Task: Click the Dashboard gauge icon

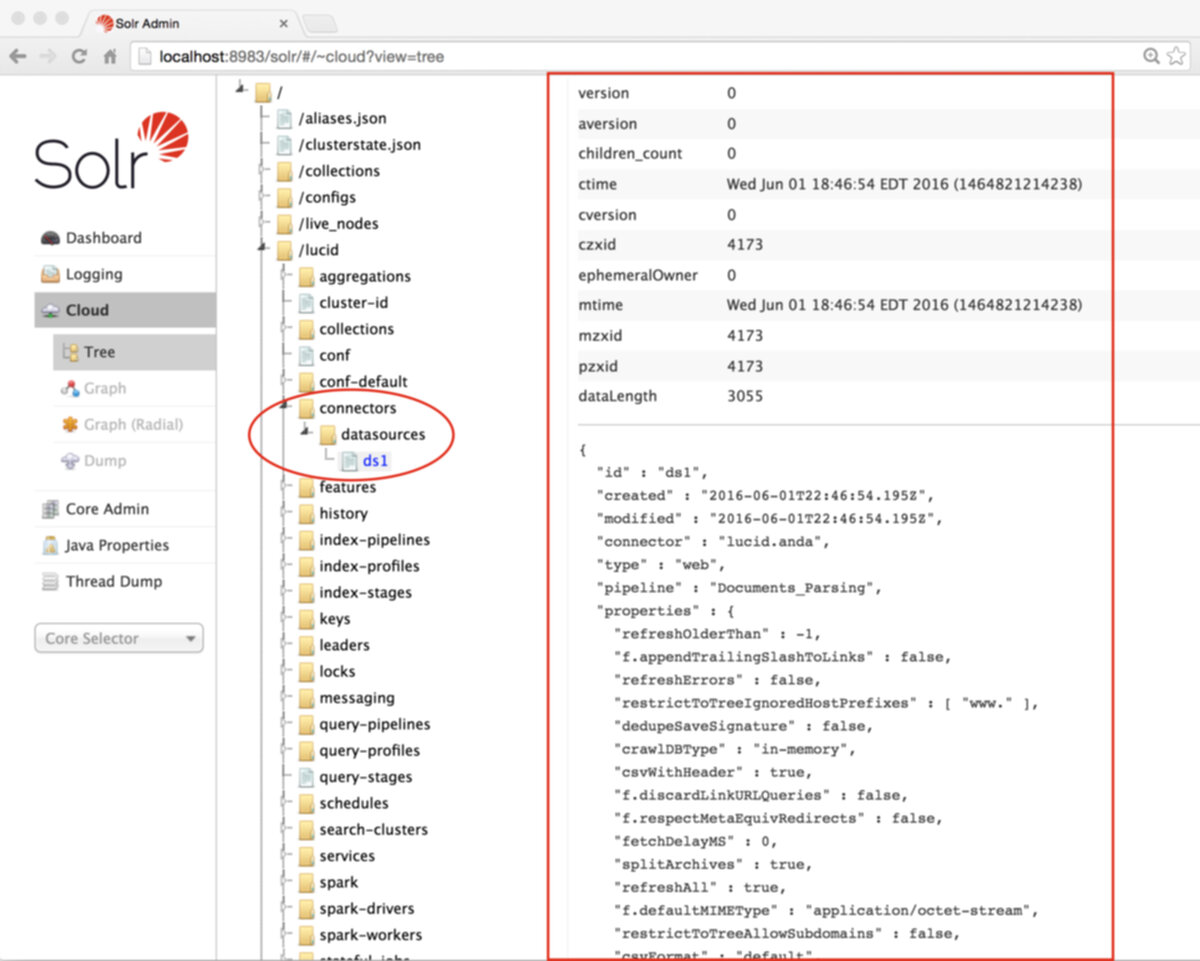Action: point(50,238)
